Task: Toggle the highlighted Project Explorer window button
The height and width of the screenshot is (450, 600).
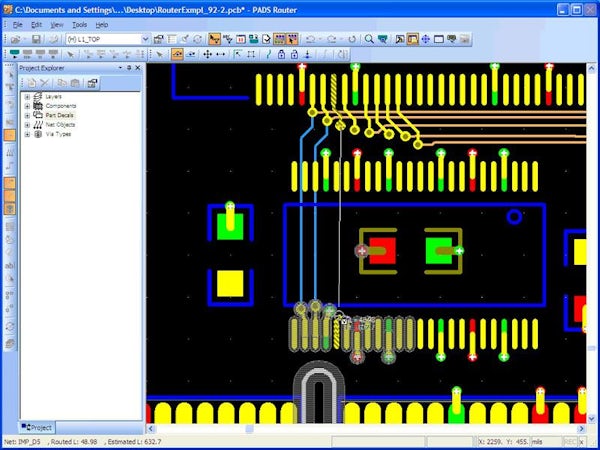Action: click(x=412, y=39)
